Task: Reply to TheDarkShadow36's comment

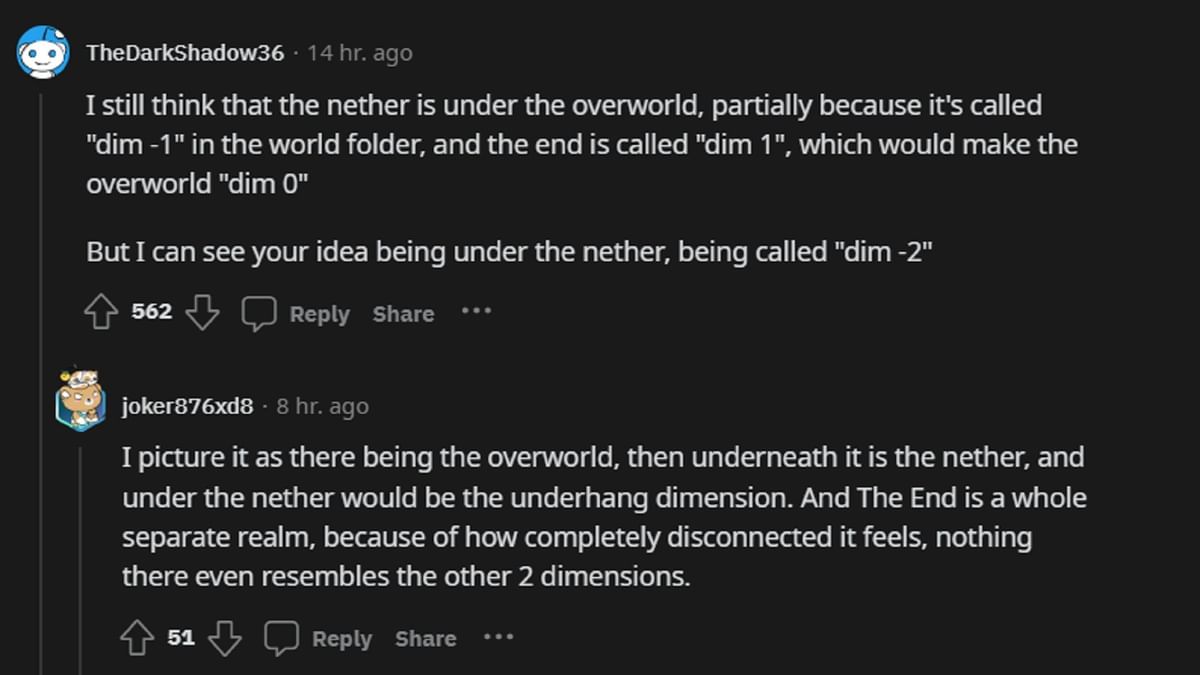Action: coord(318,313)
